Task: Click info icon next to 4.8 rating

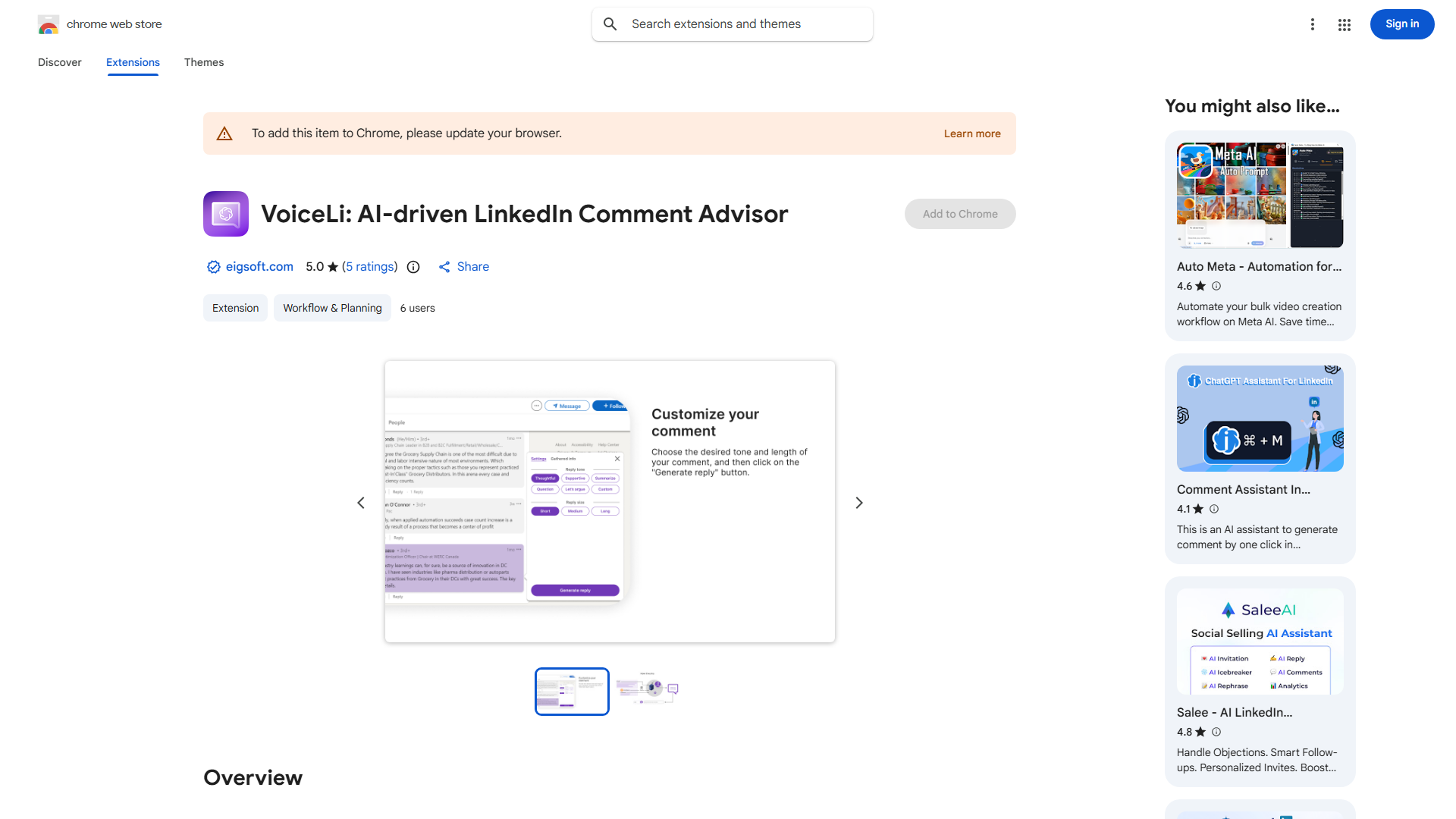Action: [1216, 732]
